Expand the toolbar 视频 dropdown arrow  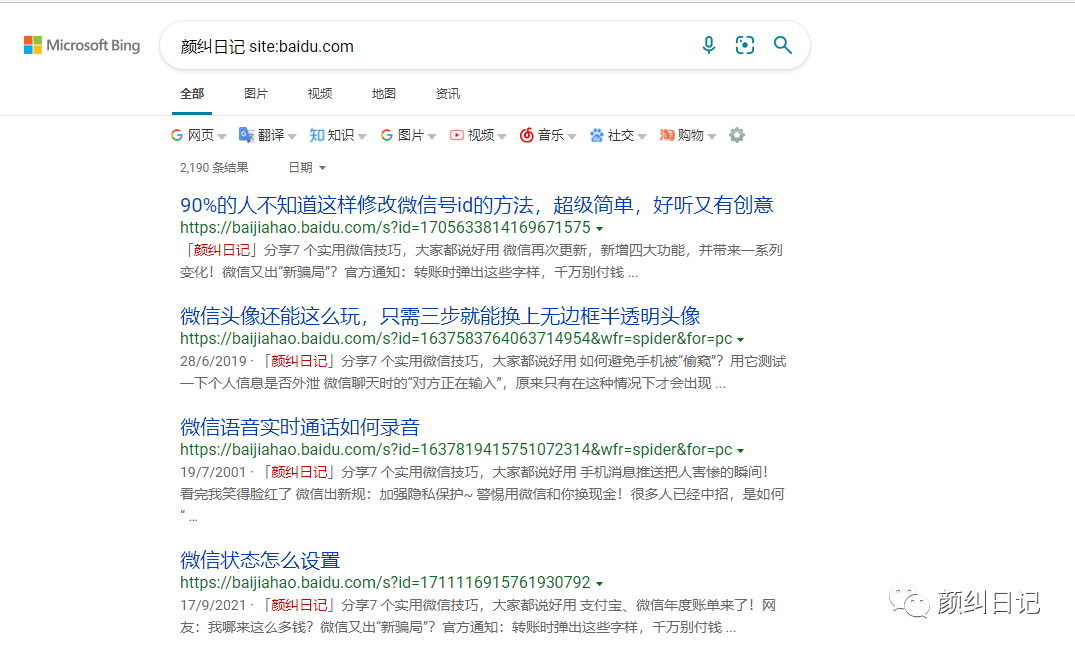pyautogui.click(x=502, y=136)
